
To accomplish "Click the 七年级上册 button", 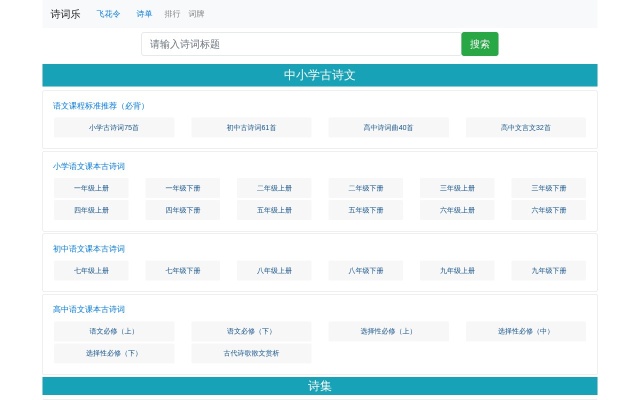I will pyautogui.click(x=91, y=271).
